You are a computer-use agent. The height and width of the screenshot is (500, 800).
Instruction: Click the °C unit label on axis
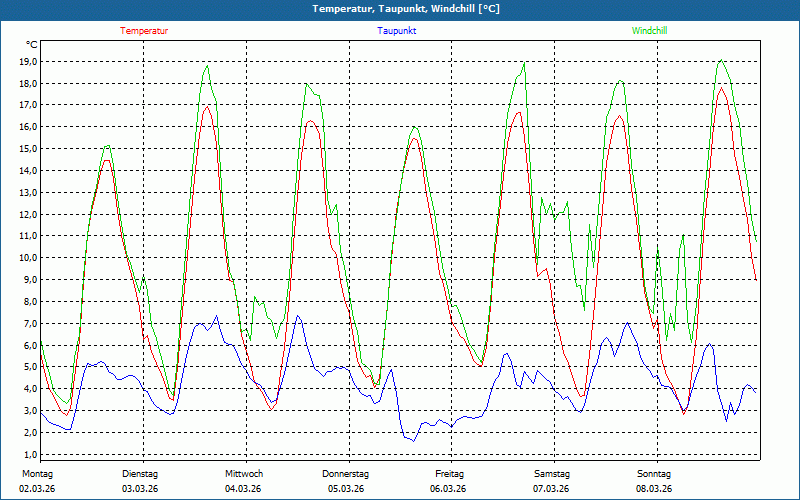click(32, 45)
